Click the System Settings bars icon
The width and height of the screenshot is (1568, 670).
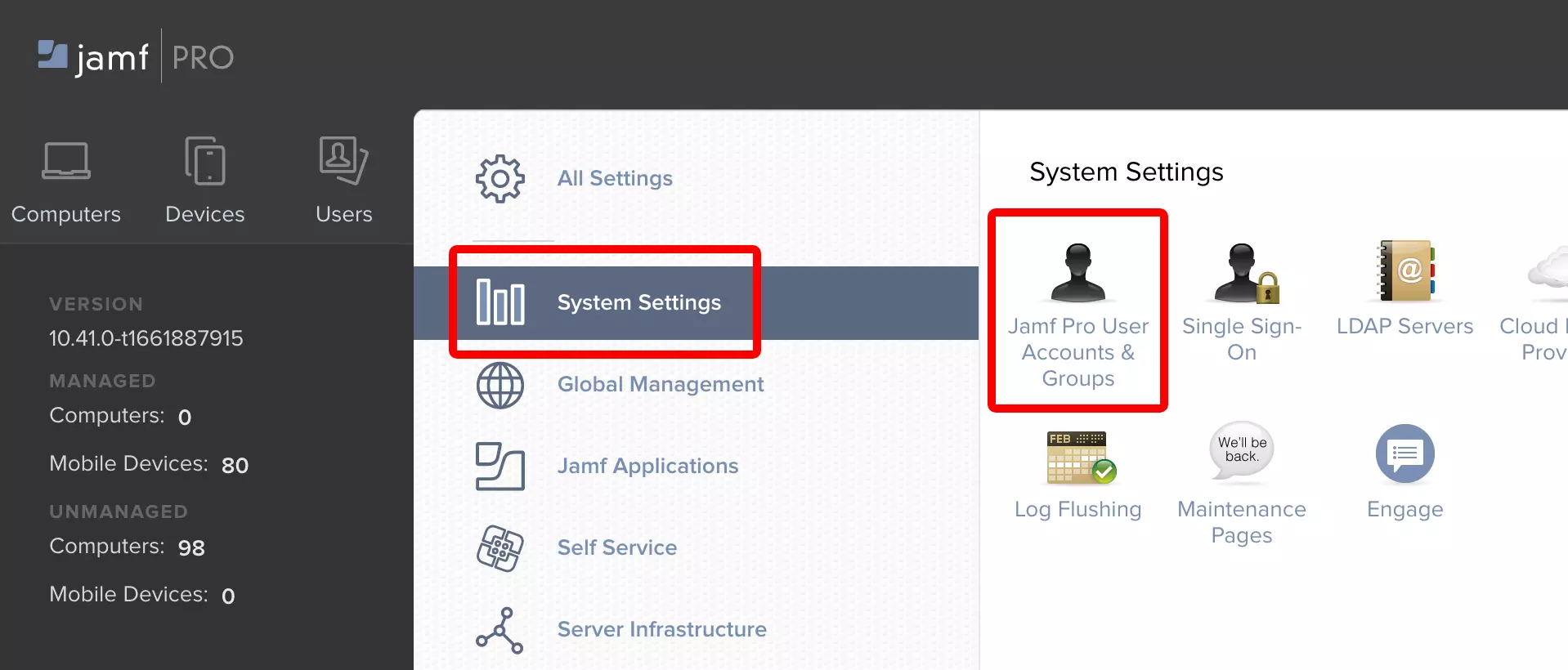(x=500, y=302)
